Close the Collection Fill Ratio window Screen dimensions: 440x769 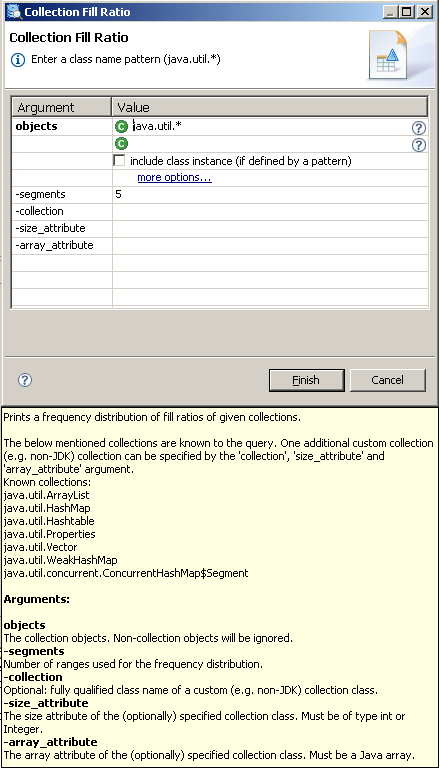(425, 12)
